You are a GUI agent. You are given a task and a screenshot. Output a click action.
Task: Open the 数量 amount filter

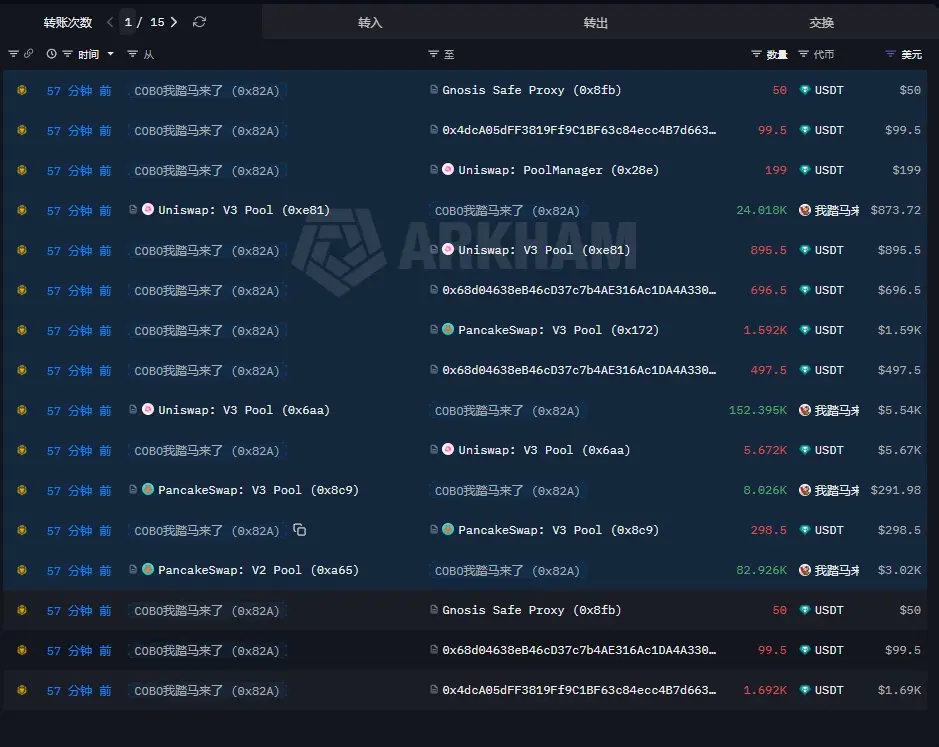click(x=757, y=54)
